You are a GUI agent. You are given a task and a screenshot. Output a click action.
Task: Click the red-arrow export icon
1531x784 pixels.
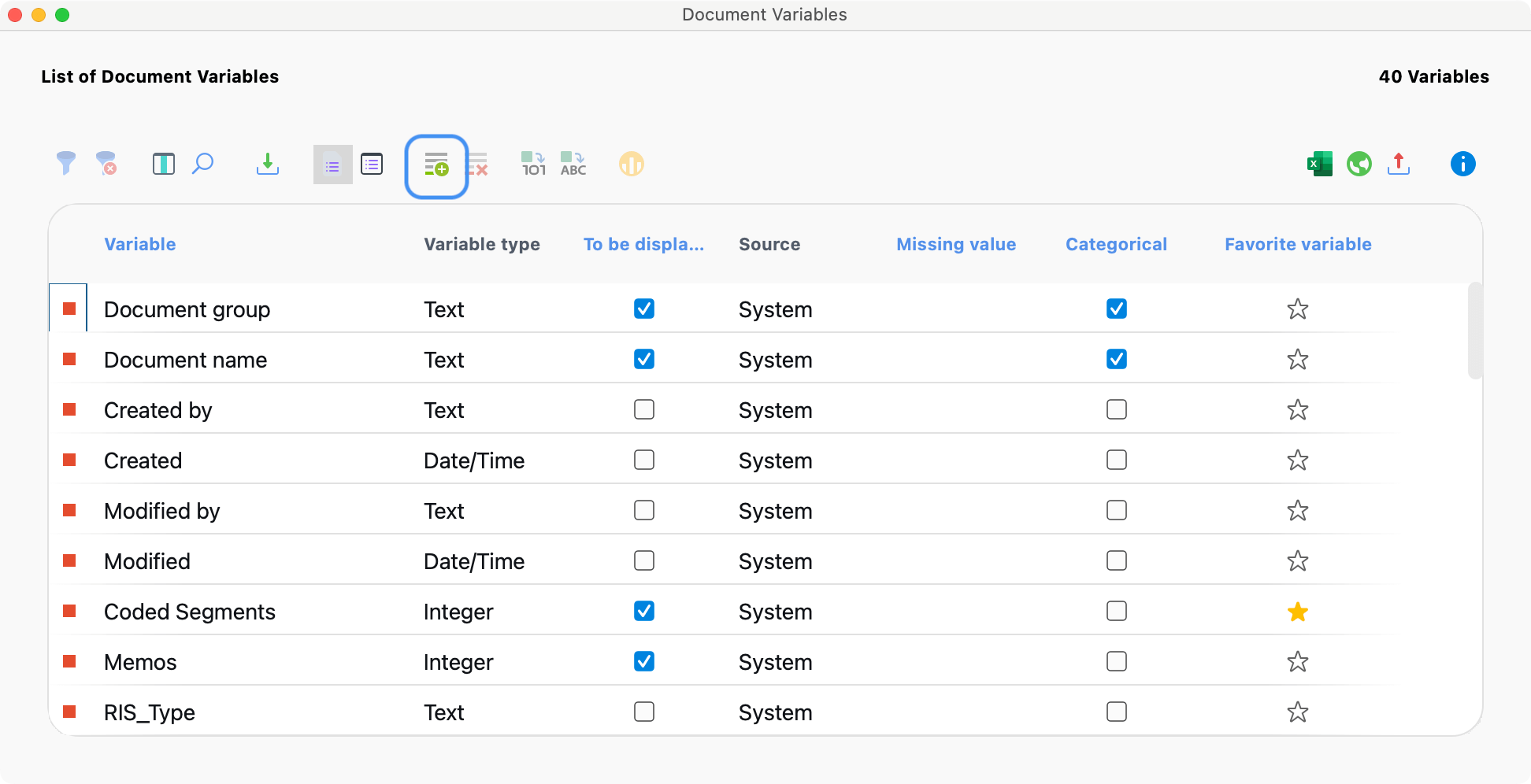[x=1399, y=164]
